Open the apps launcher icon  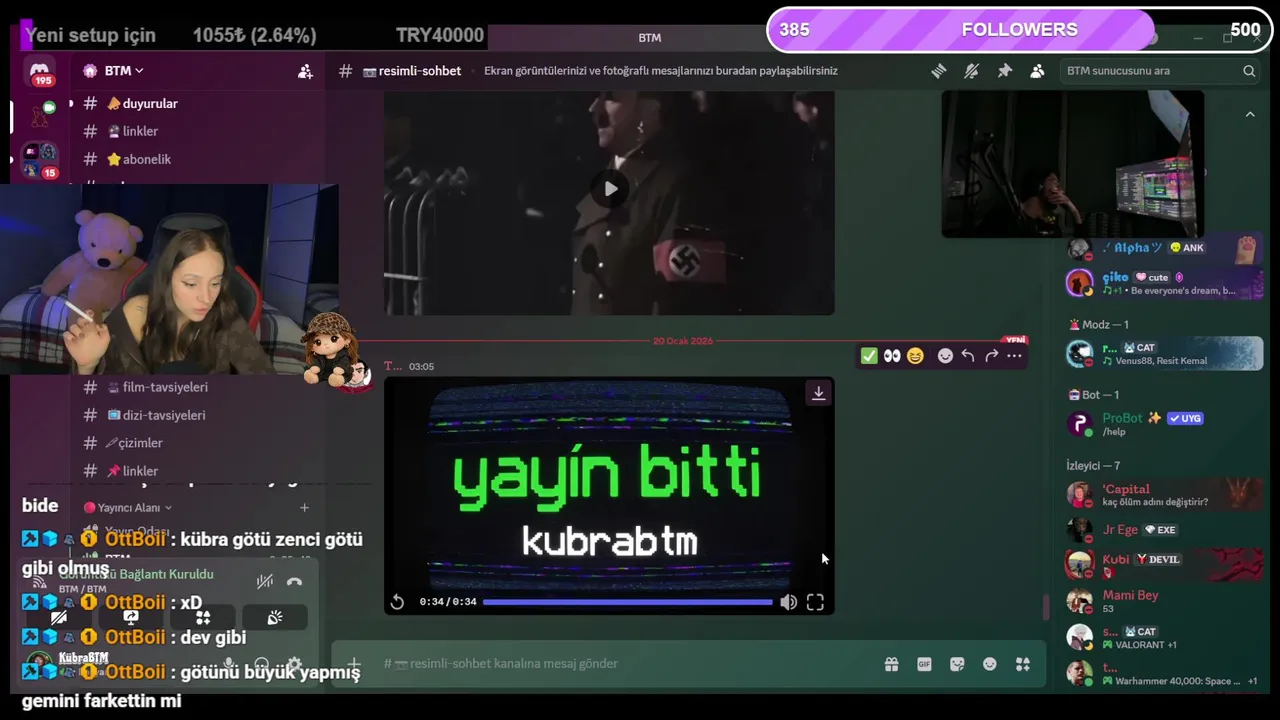click(1023, 664)
